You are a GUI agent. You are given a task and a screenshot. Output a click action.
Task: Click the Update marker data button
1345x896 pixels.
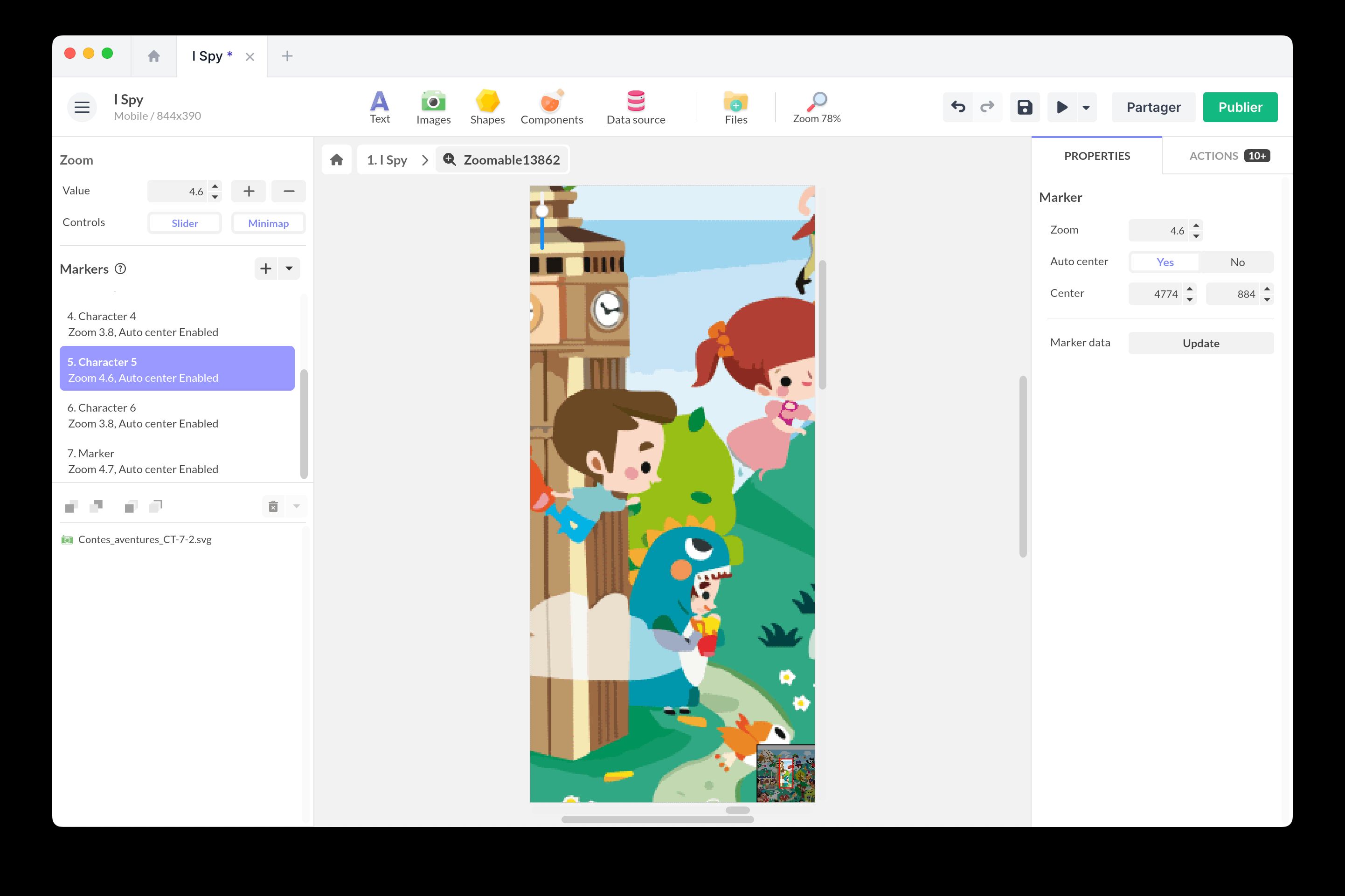point(1200,343)
